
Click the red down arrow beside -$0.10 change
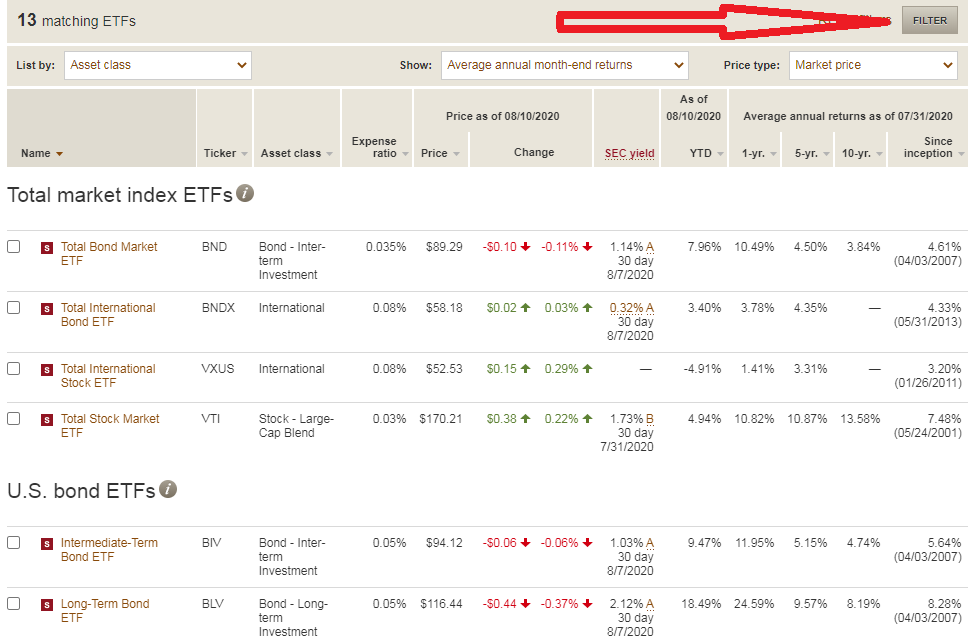click(x=526, y=247)
